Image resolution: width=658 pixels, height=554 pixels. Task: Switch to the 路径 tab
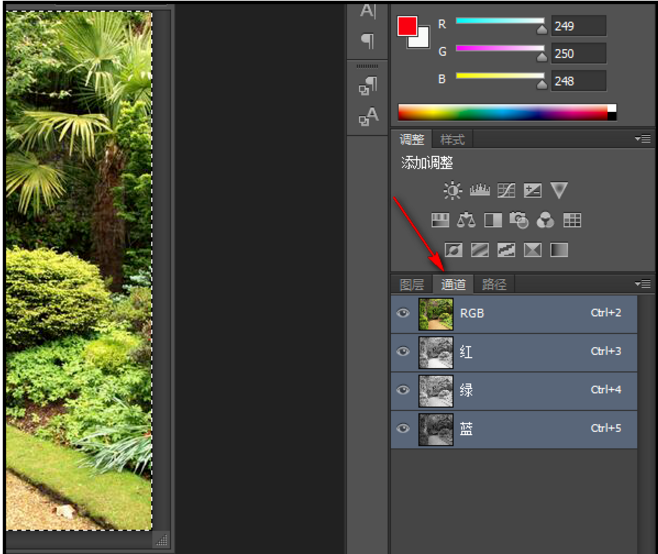(494, 285)
